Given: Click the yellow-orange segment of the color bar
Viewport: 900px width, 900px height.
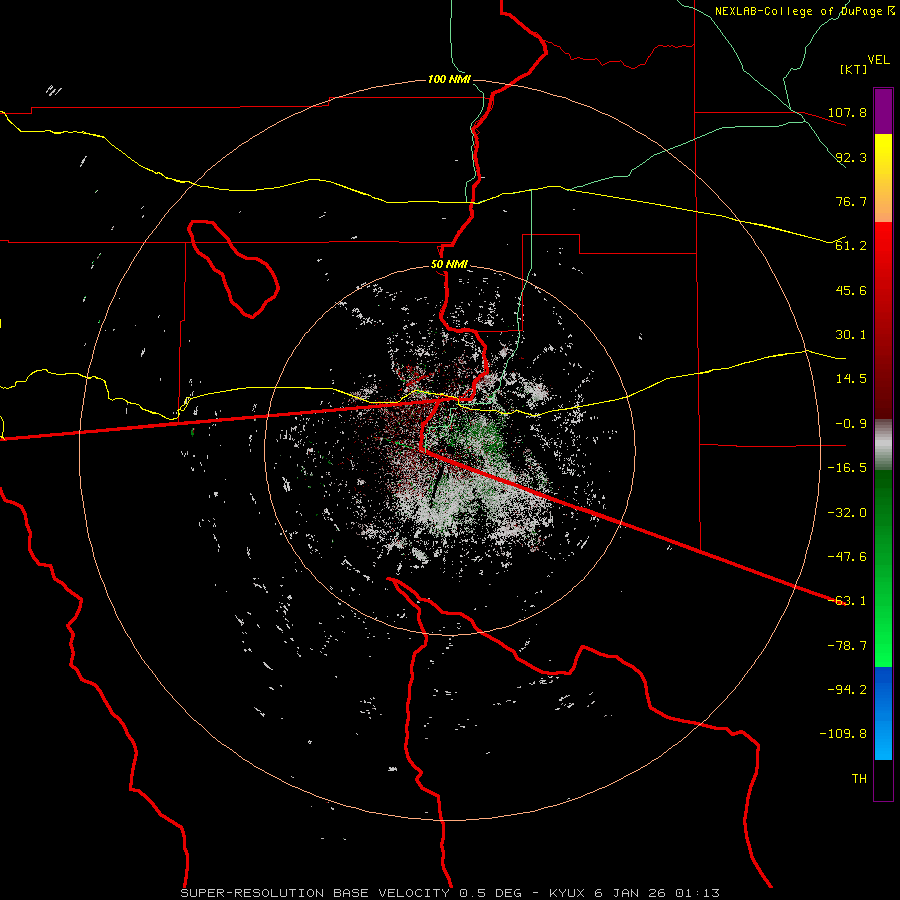Looking at the screenshot, I should coord(883,178).
